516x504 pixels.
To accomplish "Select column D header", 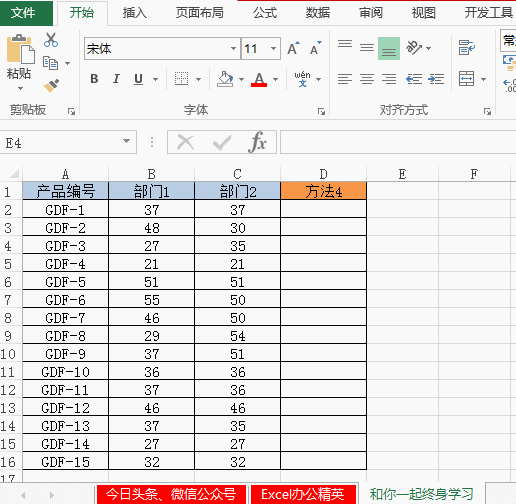I will [x=323, y=174].
